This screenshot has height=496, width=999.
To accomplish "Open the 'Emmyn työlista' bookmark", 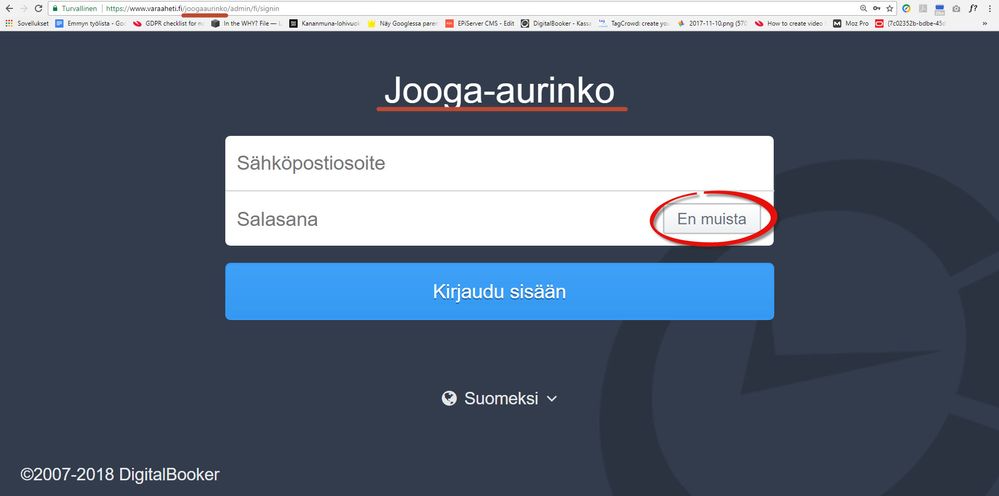I will click(x=91, y=24).
